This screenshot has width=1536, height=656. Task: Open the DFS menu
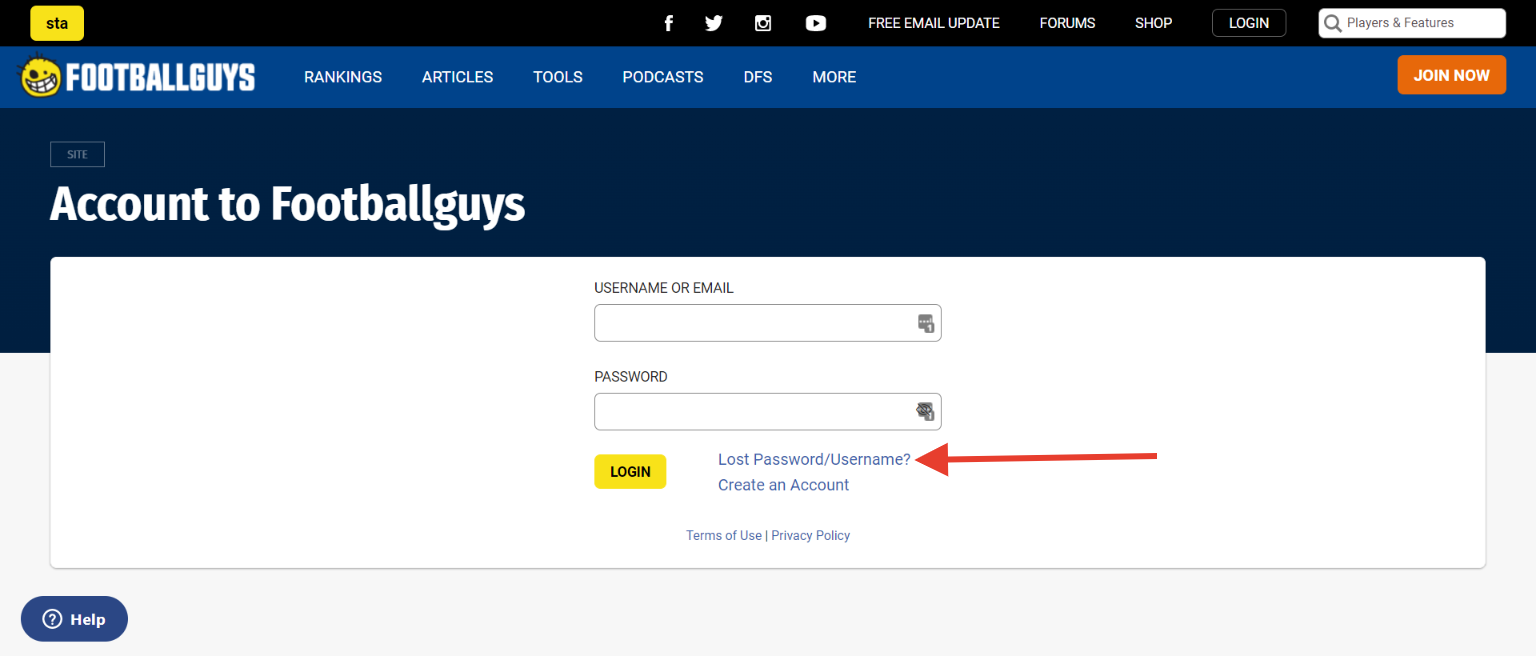click(758, 77)
